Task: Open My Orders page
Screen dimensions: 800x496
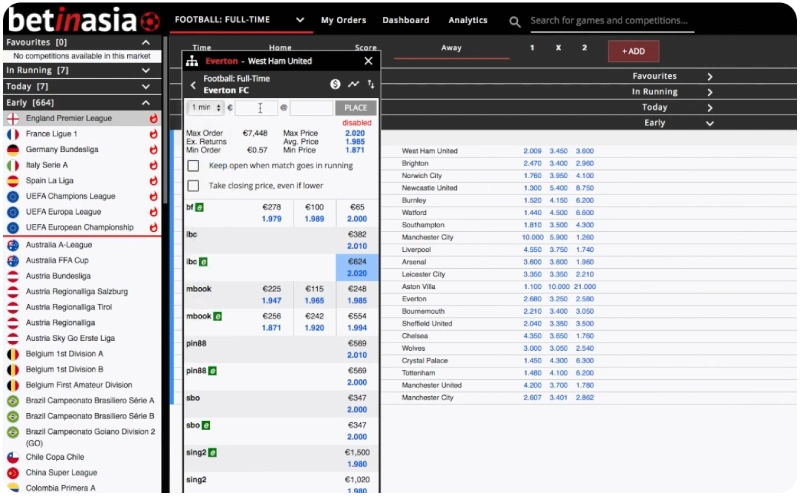Action: (x=343, y=20)
